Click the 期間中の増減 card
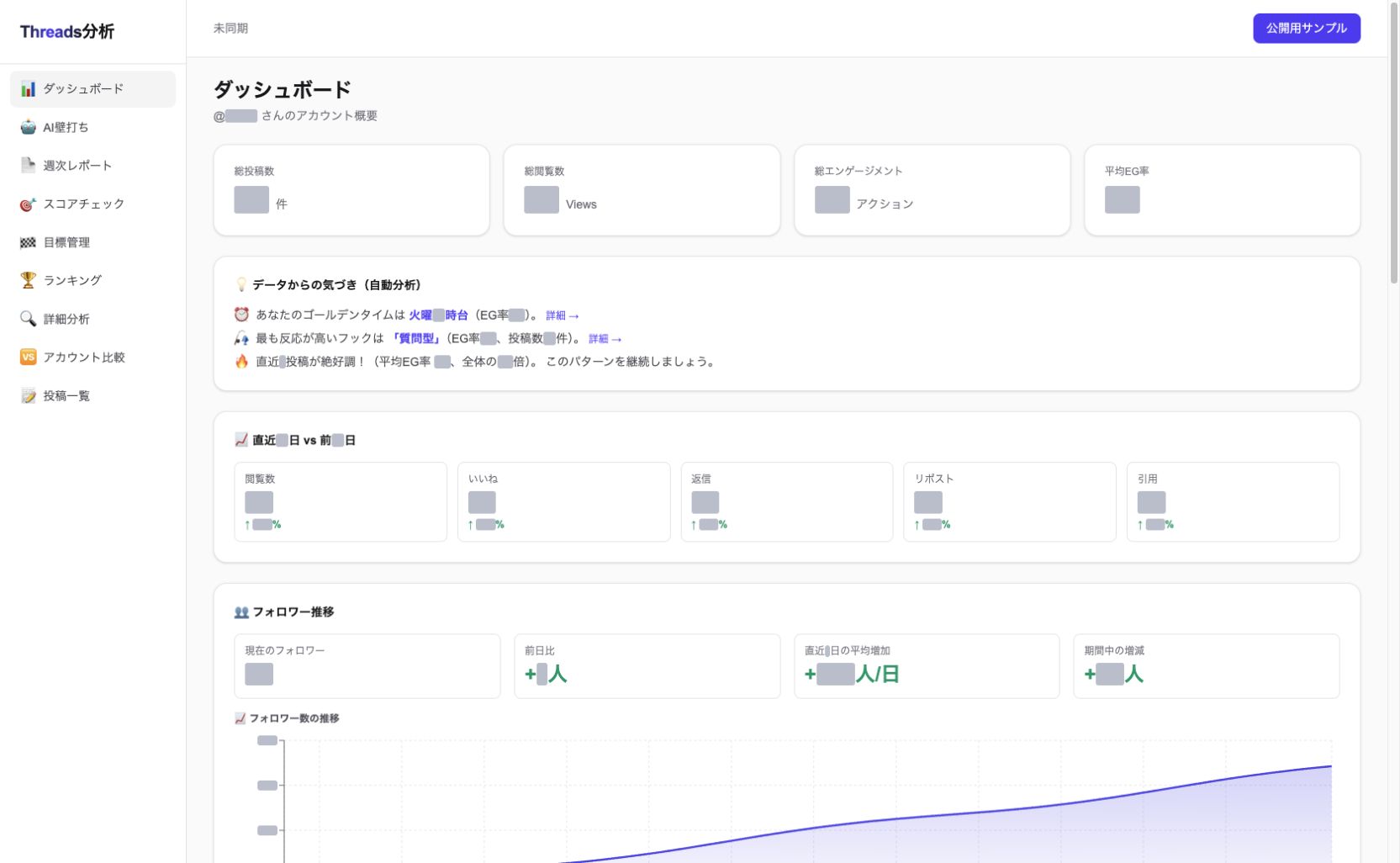1400x863 pixels. [1206, 666]
